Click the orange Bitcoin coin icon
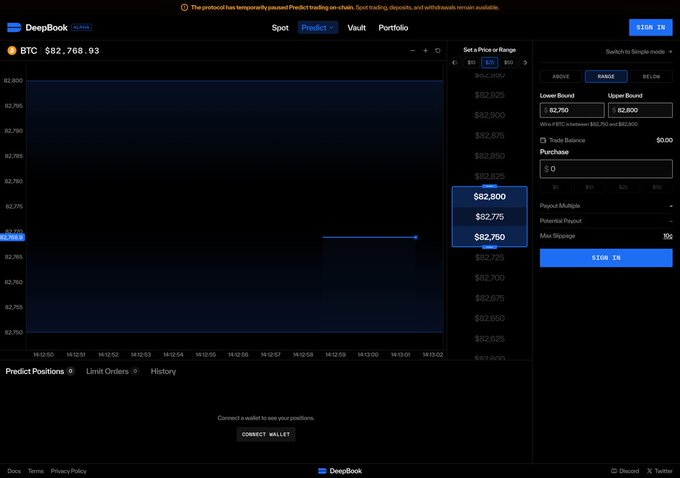 click(x=12, y=51)
